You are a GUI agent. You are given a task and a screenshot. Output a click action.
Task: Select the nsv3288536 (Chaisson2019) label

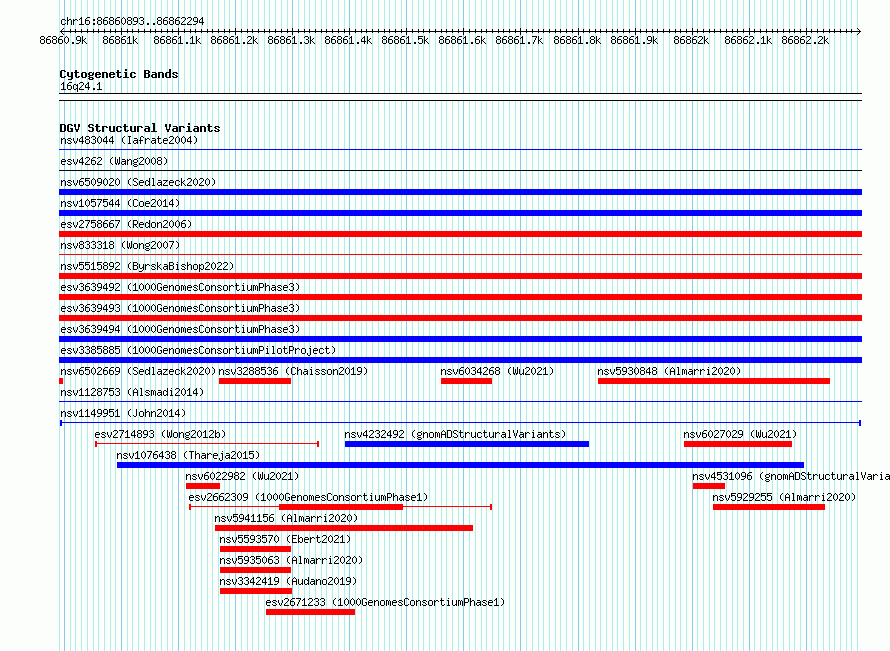click(293, 371)
